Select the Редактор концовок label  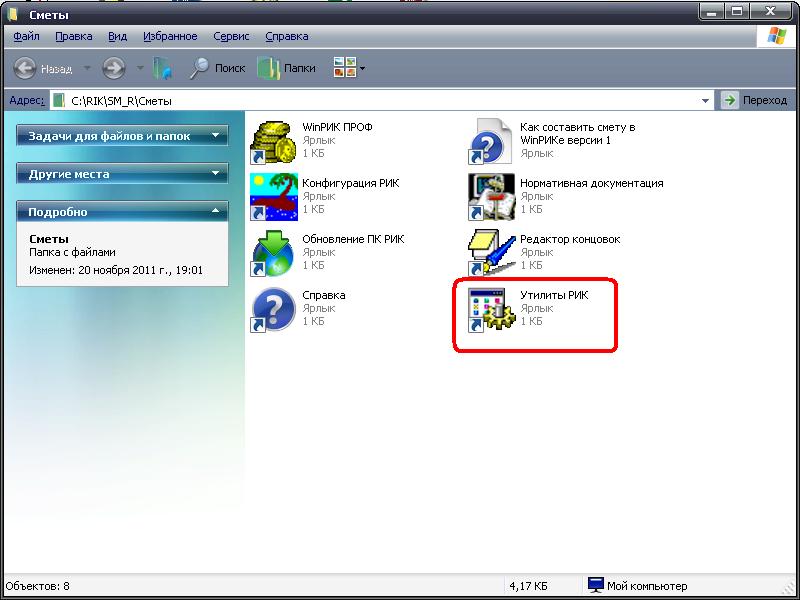pyautogui.click(x=570, y=239)
